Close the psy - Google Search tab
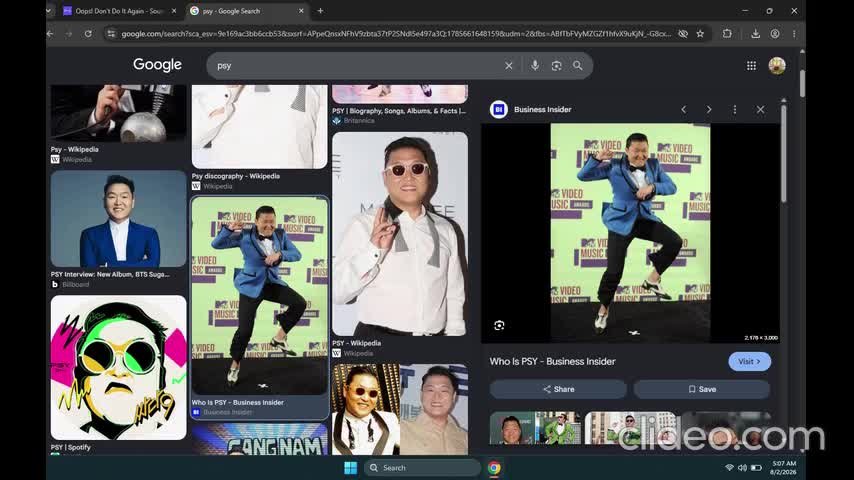The width and height of the screenshot is (854, 480). coord(301,11)
